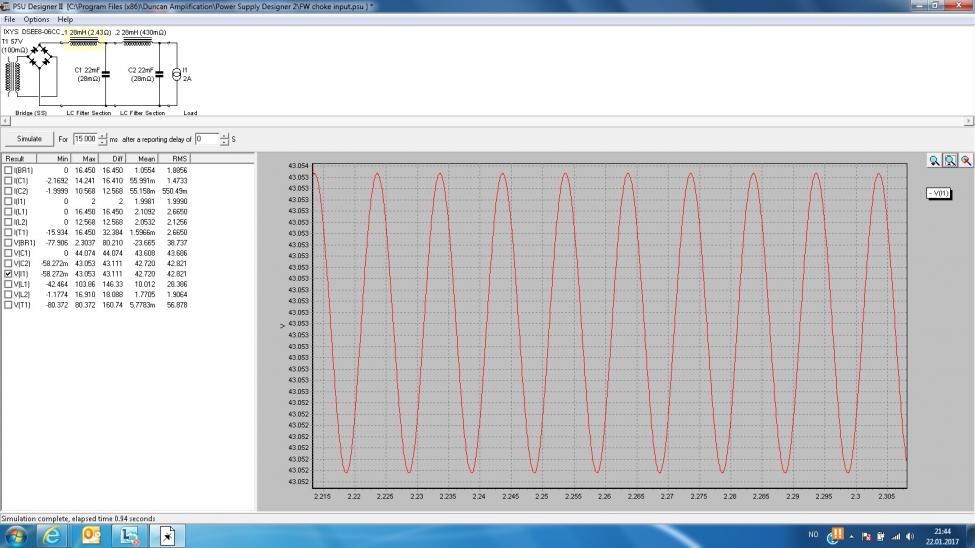This screenshot has height=548, width=975.
Task: Open Internet Explorer from the taskbar
Action: click(x=52, y=536)
